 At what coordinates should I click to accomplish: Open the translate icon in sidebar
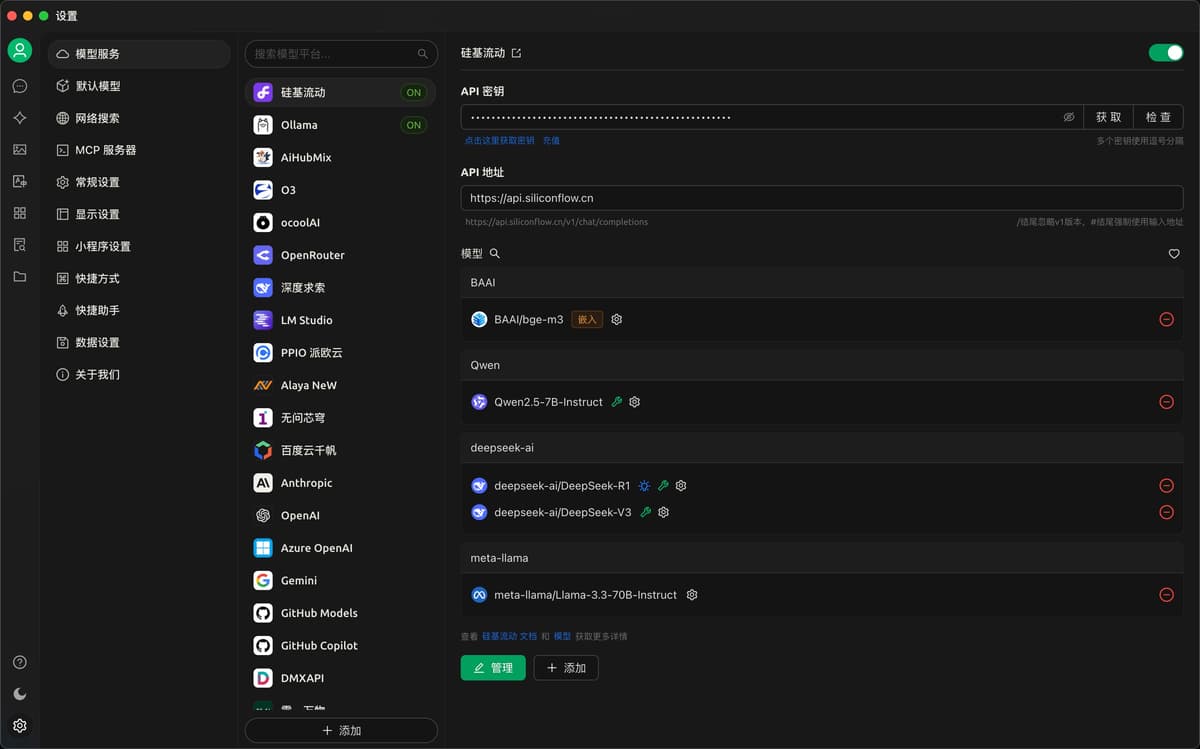click(20, 181)
